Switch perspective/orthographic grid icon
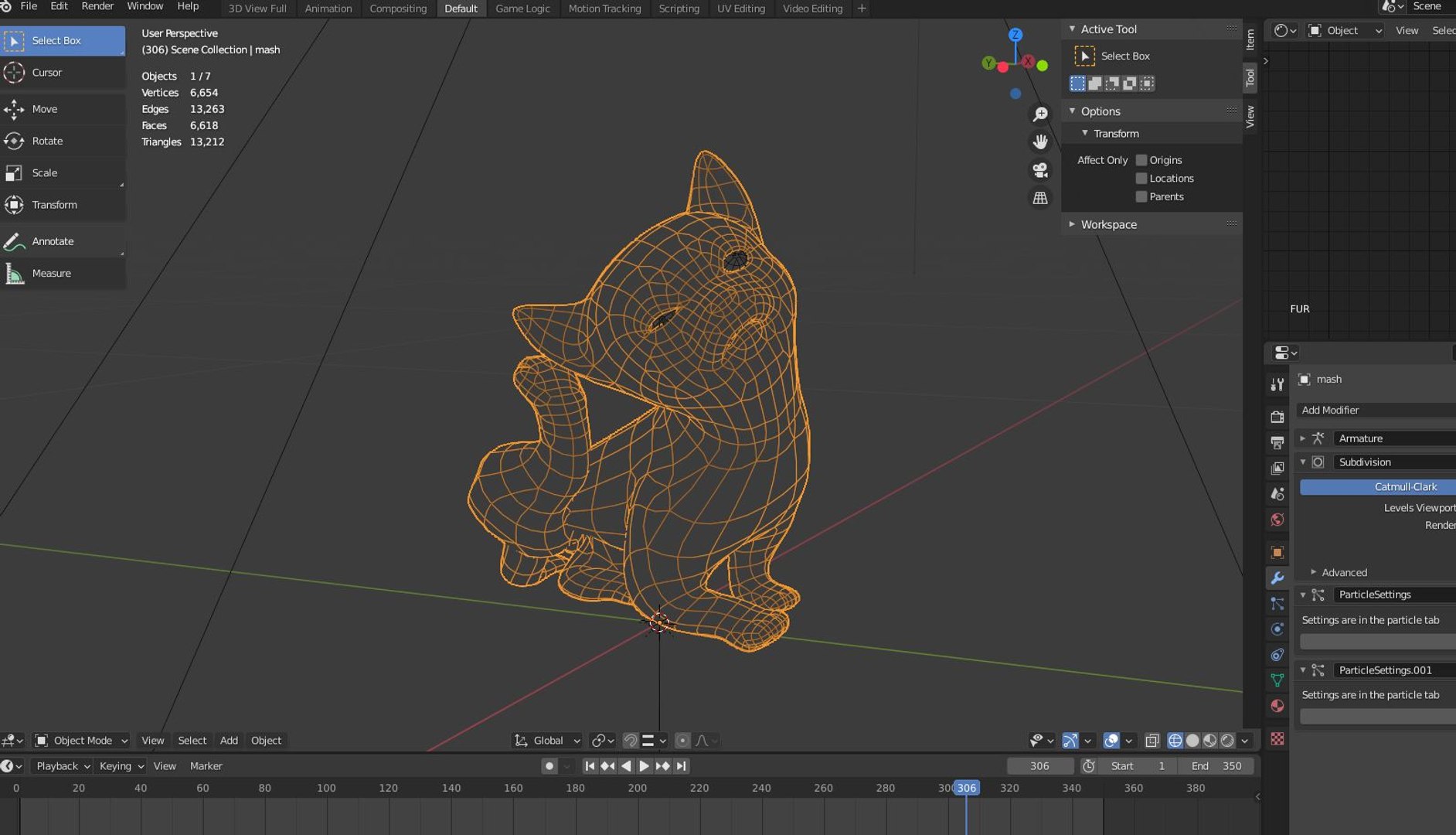This screenshot has height=835, width=1456. click(x=1040, y=198)
